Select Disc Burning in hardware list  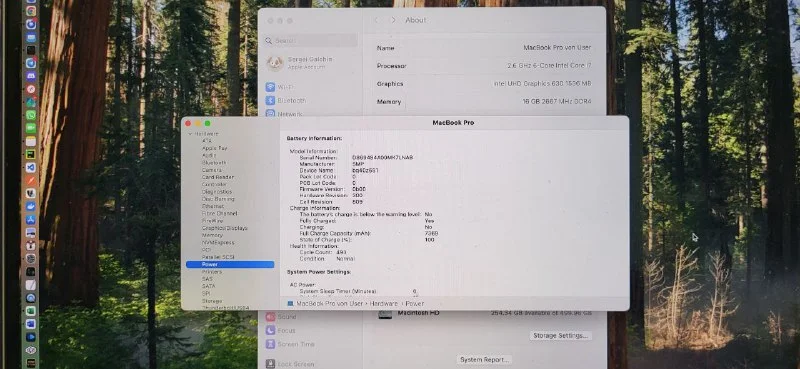(218, 199)
